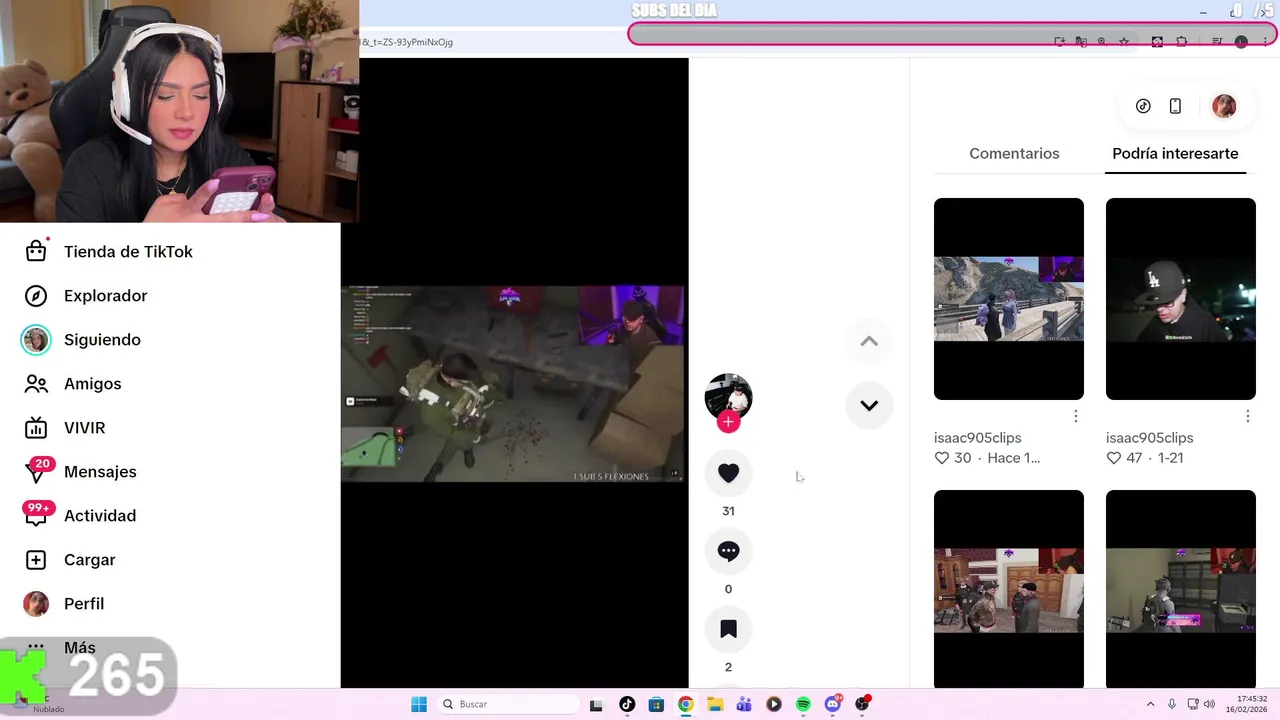Open the profile avatar at top right
The width and height of the screenshot is (1280, 720).
coord(1224,106)
